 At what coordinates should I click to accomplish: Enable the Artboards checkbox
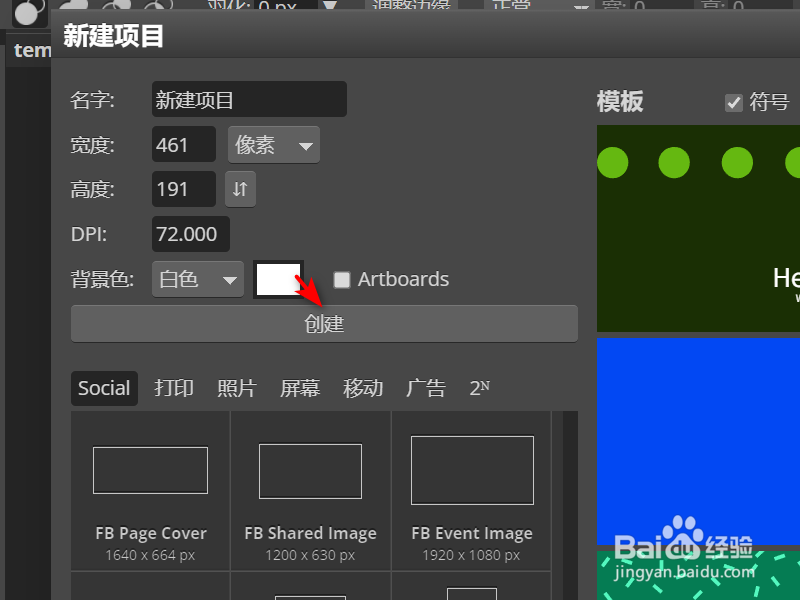click(342, 280)
